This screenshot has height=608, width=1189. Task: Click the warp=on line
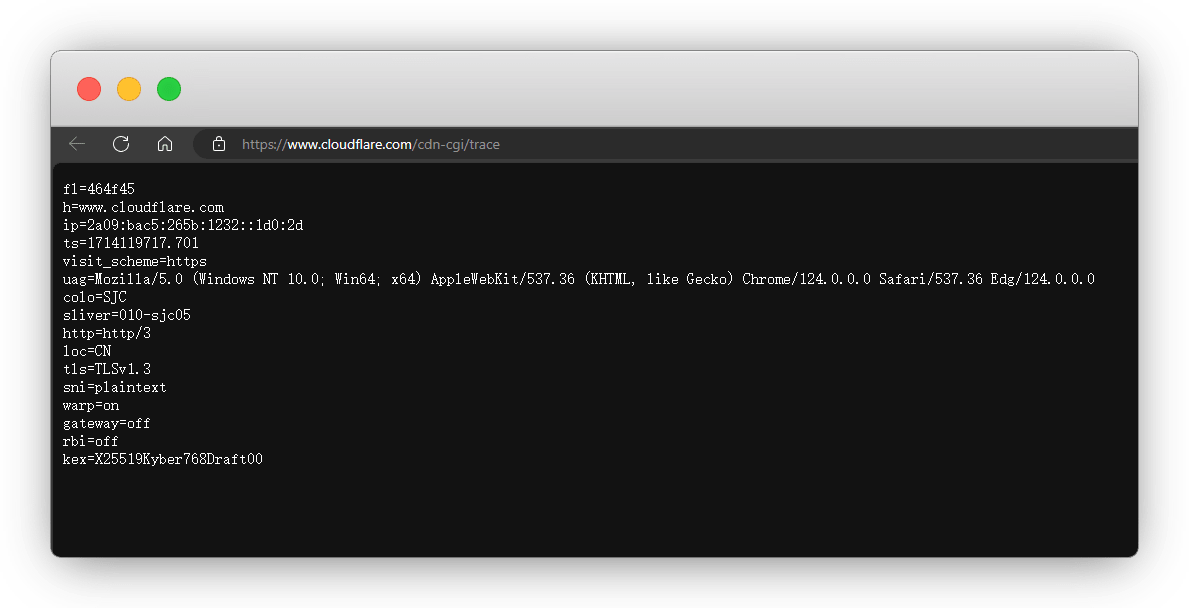[x=90, y=405]
